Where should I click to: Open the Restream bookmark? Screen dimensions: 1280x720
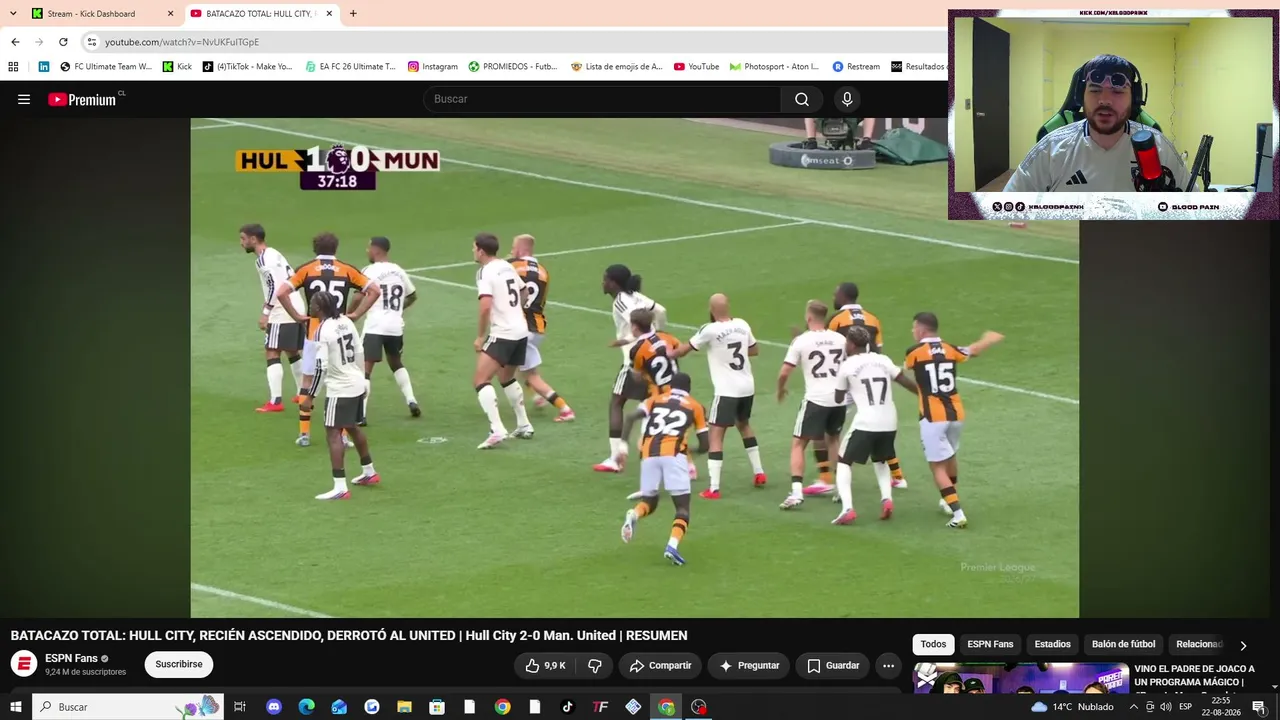click(x=857, y=67)
